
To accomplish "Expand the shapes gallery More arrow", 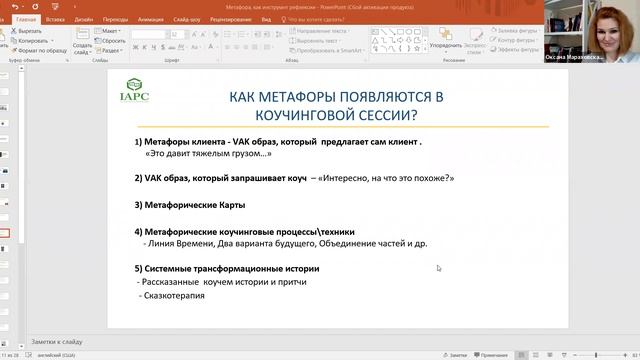I will pyautogui.click(x=425, y=49).
